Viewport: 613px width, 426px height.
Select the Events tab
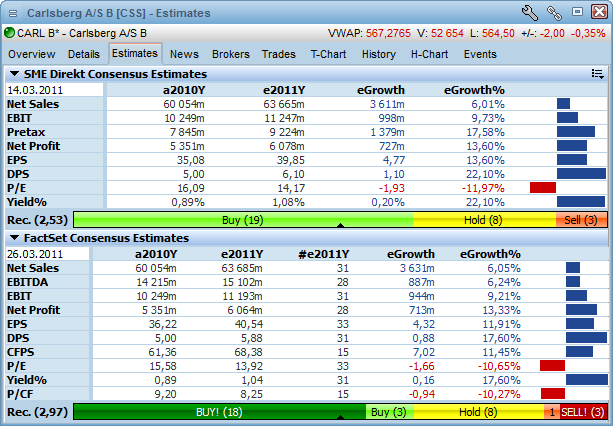(x=480, y=54)
